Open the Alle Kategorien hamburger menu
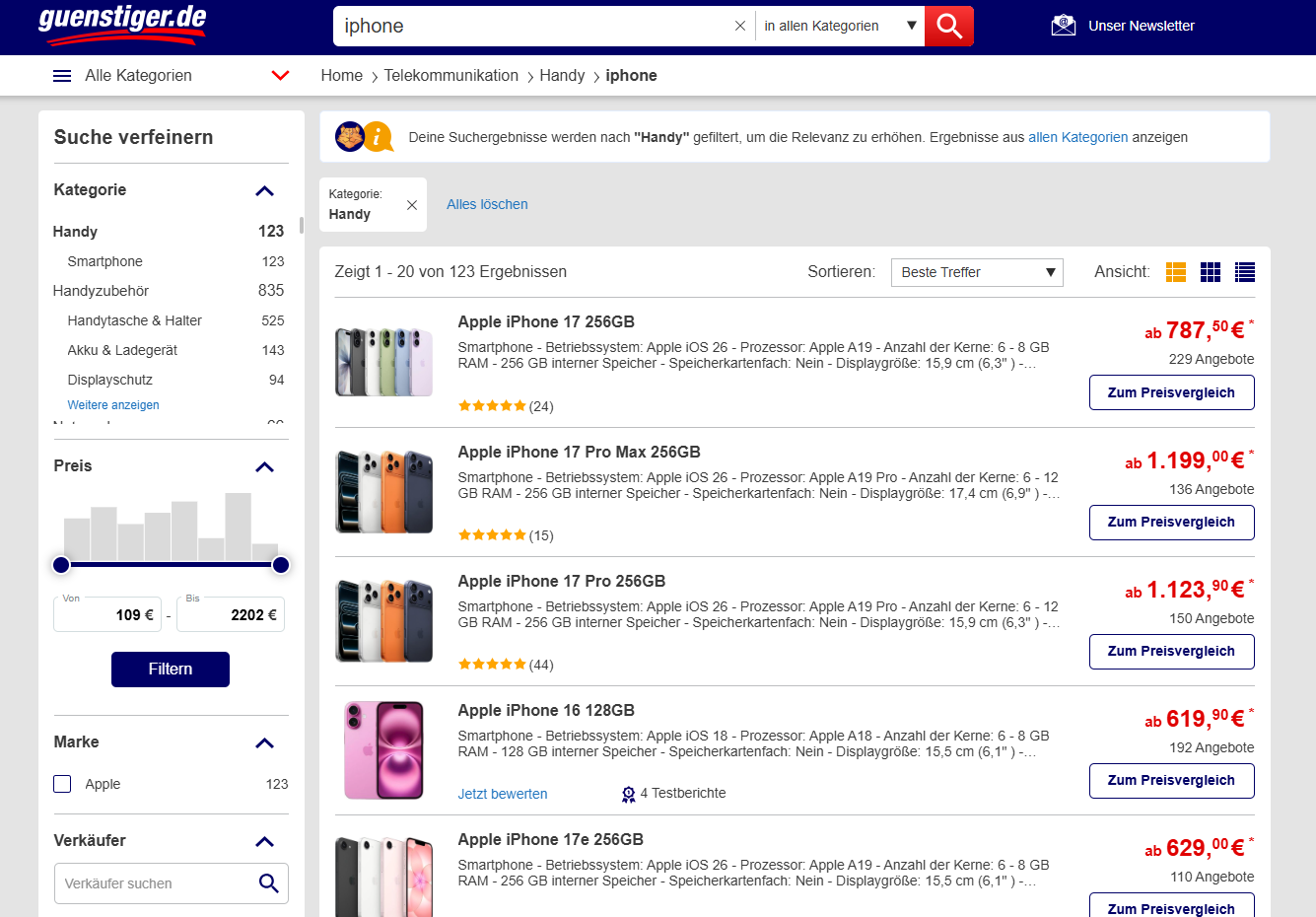 [62, 76]
